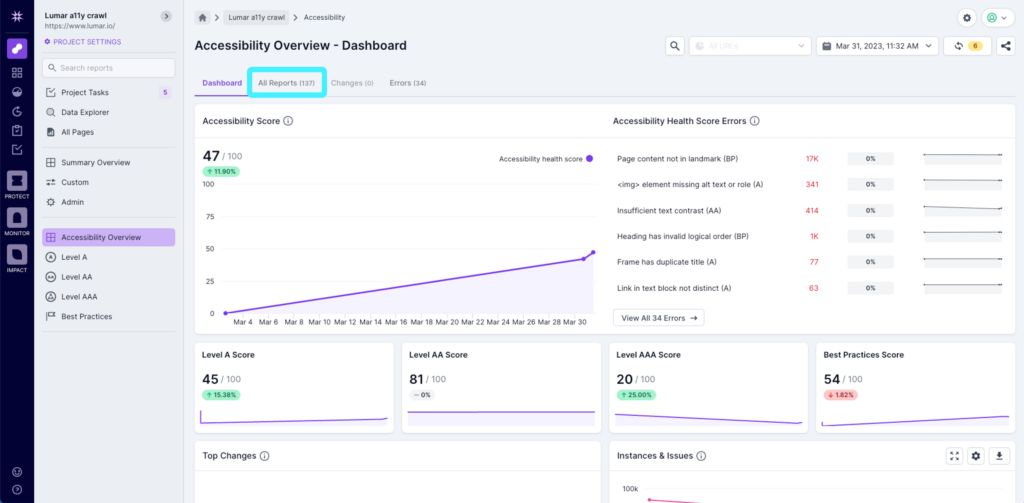Switch to the Monitor app
This screenshot has width=1024, height=503.
(x=17, y=222)
